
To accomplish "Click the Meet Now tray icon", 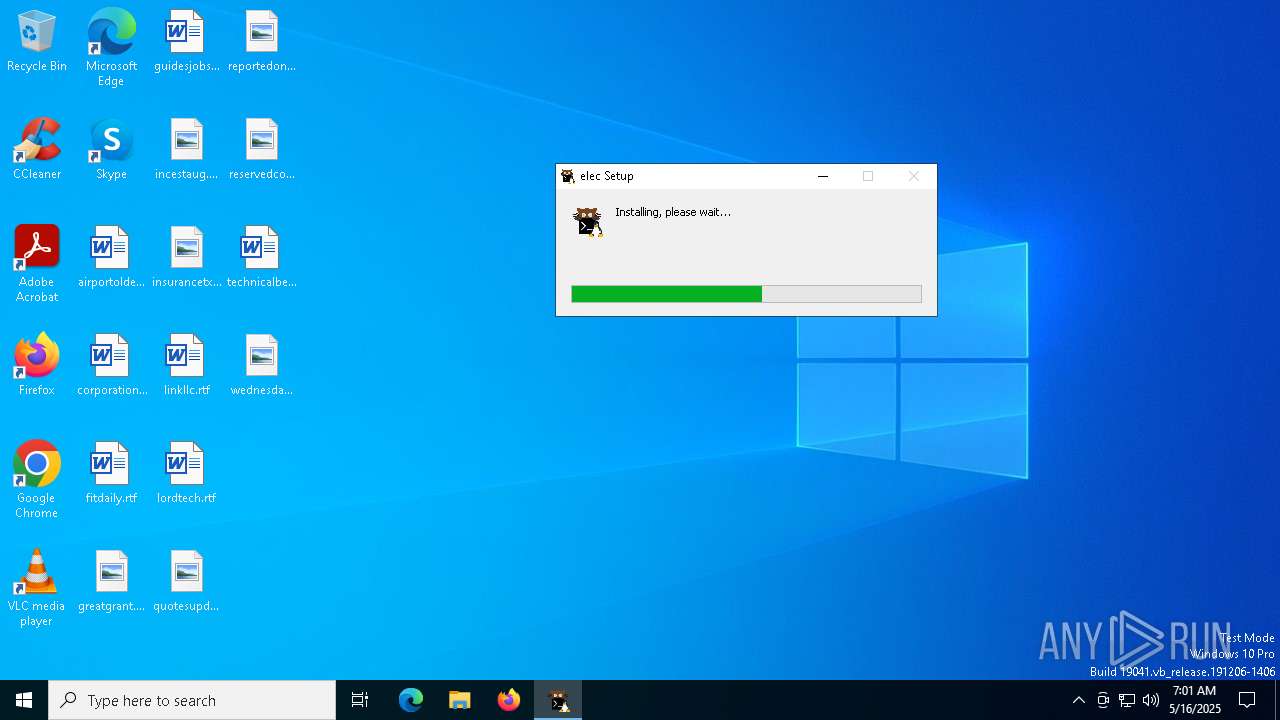I will [1103, 700].
